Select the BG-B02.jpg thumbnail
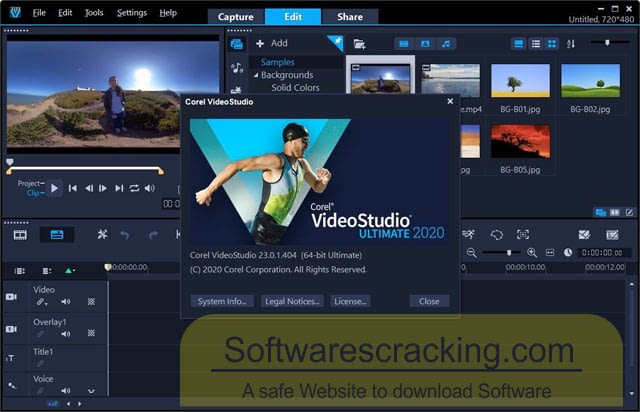 [590, 80]
